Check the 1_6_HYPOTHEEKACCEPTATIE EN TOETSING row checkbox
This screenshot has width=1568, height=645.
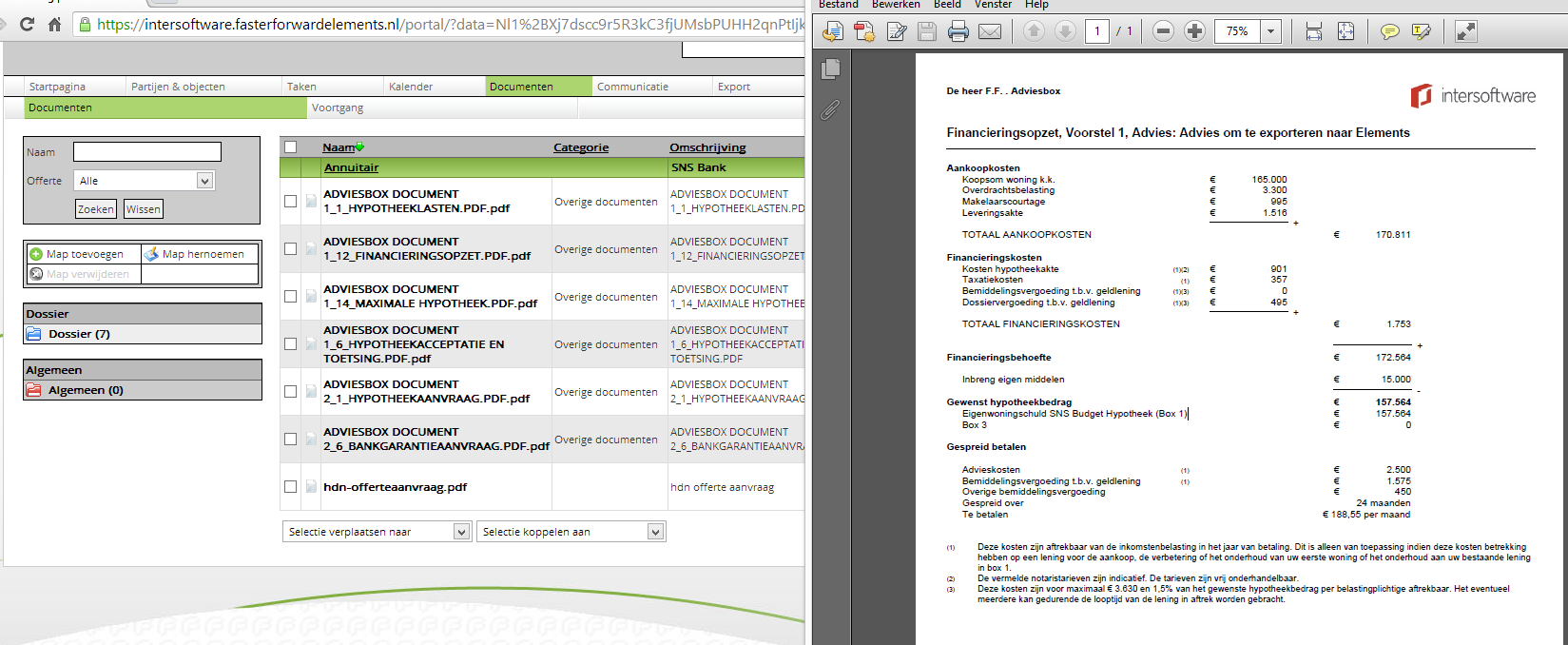[291, 344]
